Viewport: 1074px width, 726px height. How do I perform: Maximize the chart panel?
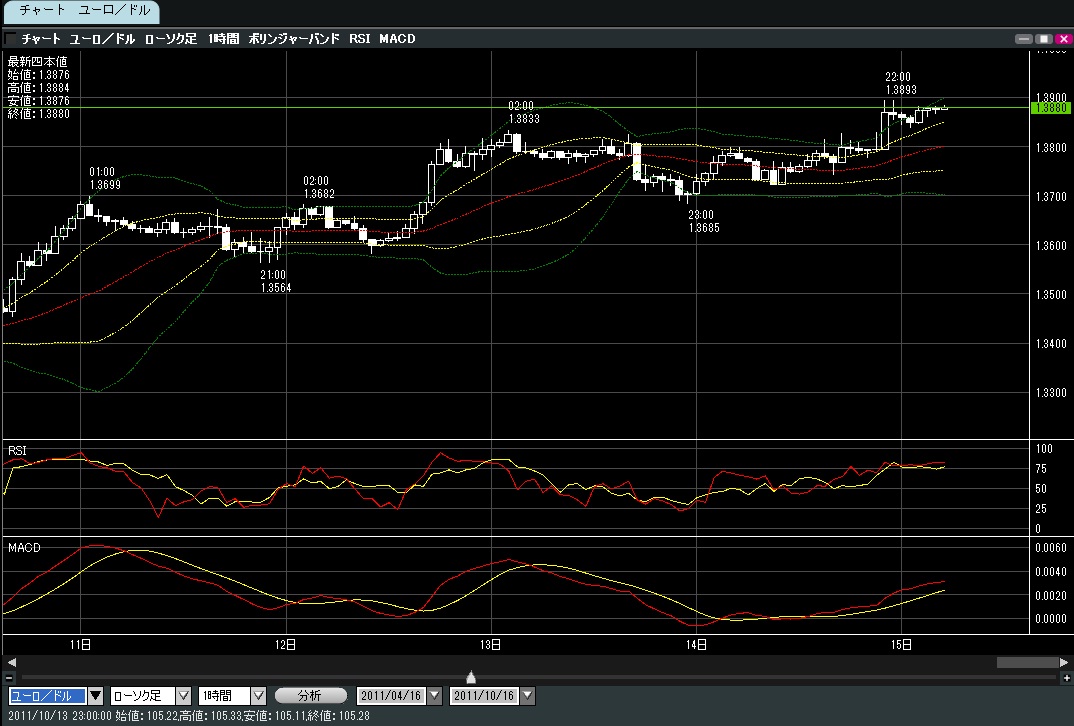(1043, 39)
